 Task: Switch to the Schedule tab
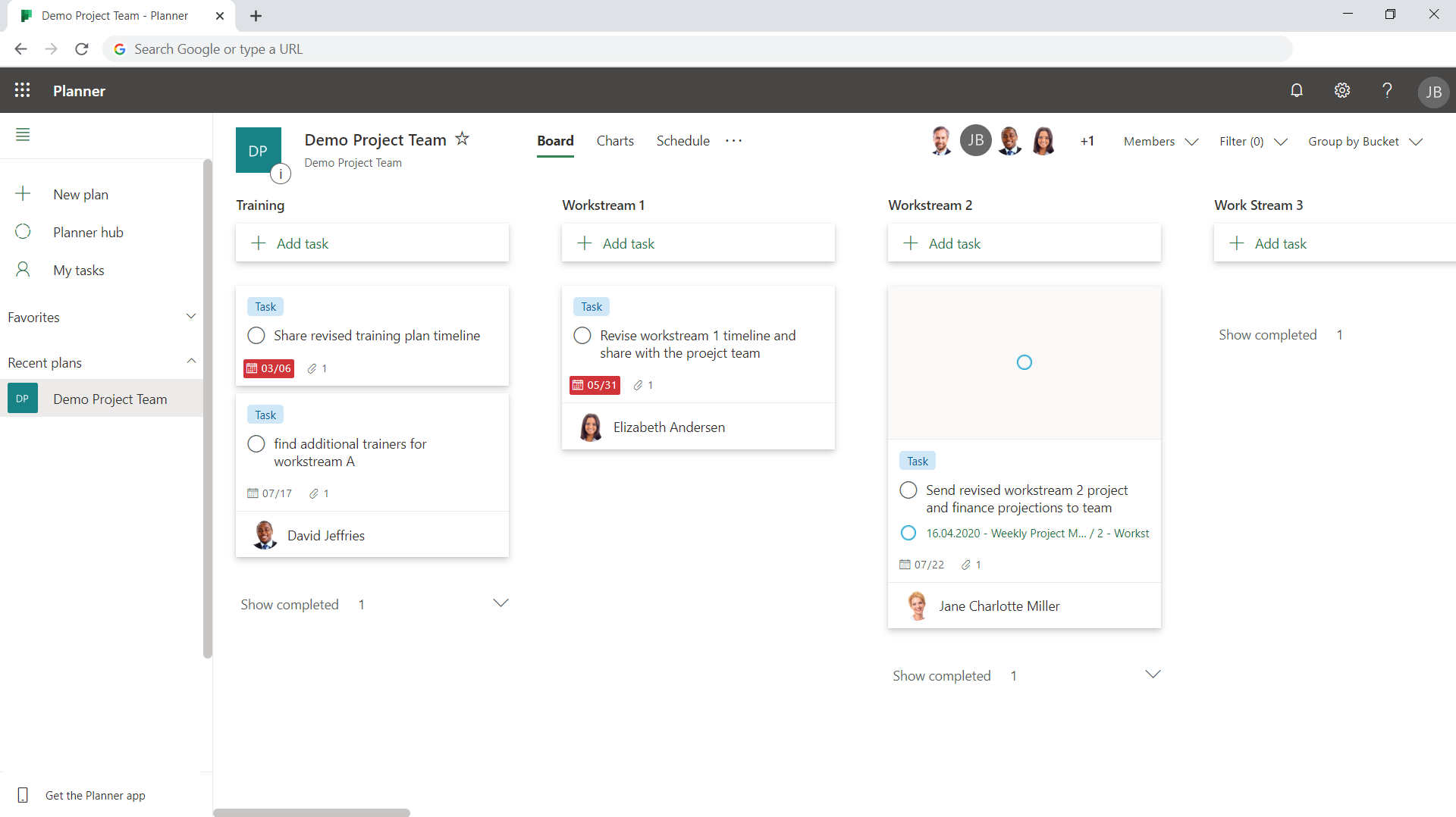pos(682,140)
